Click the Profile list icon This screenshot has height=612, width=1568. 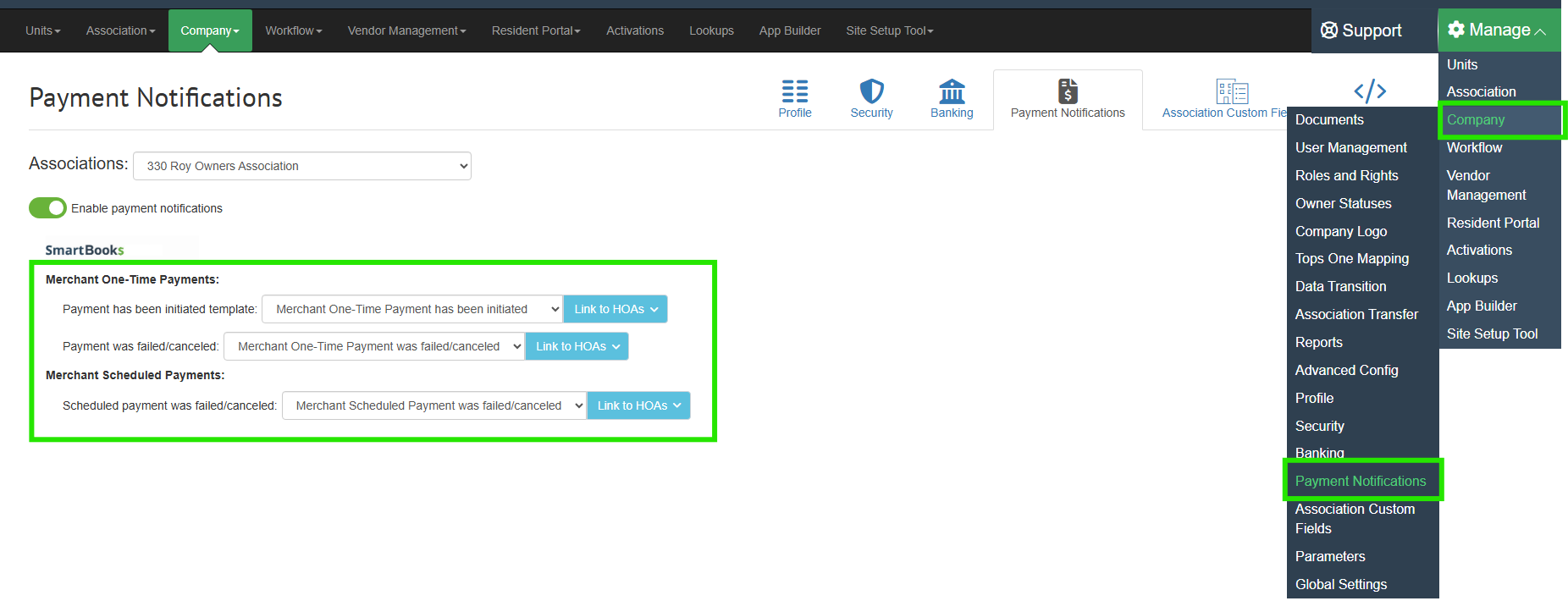coord(794,91)
